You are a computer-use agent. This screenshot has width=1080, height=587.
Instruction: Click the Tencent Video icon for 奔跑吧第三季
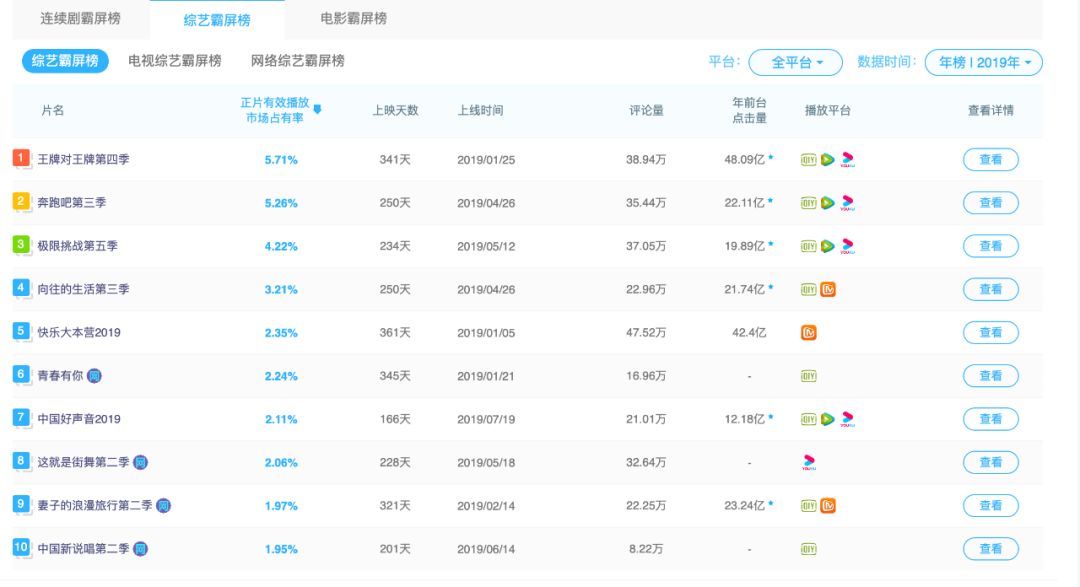coord(828,203)
